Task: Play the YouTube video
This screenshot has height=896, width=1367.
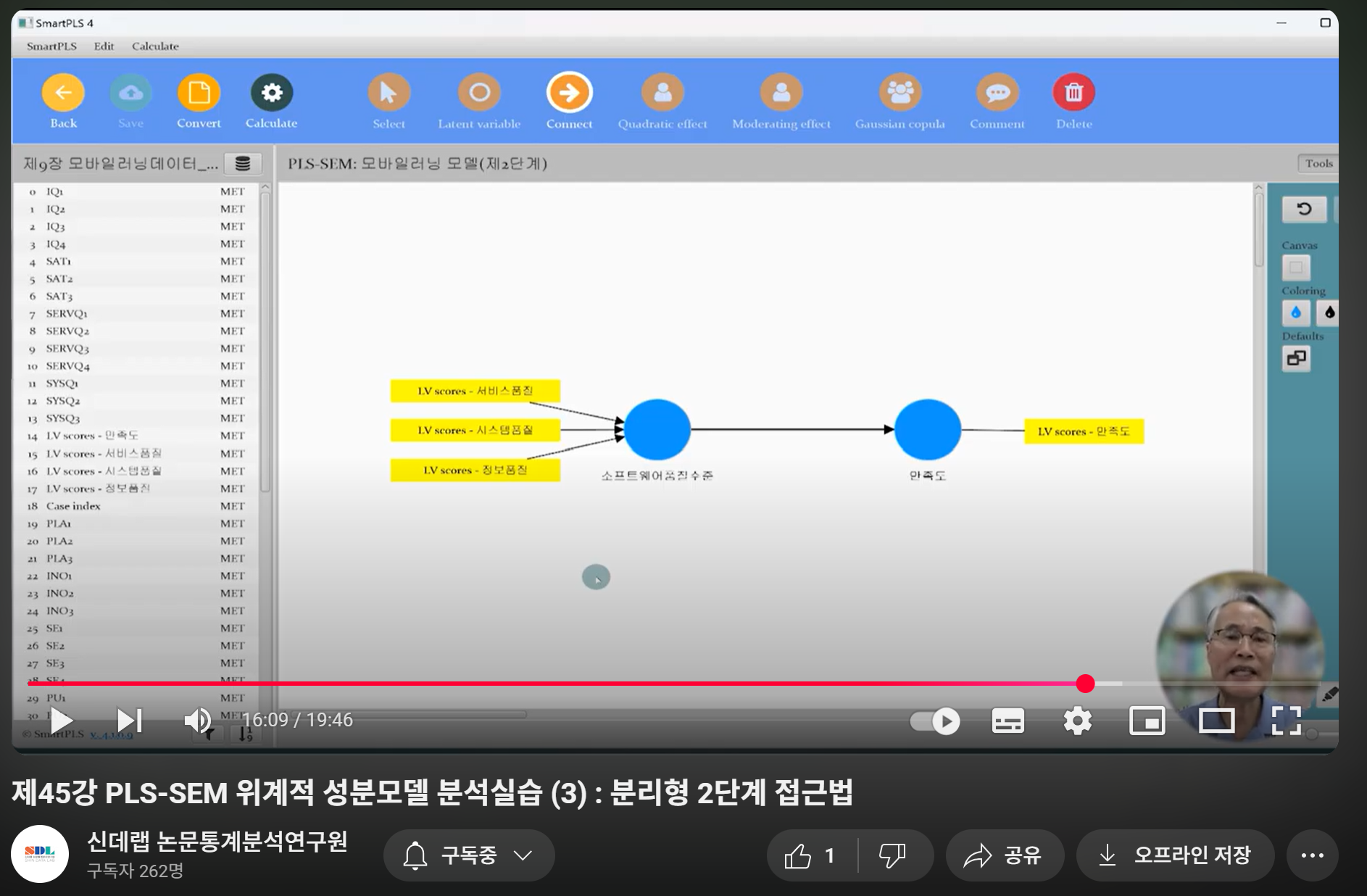Action: [61, 721]
